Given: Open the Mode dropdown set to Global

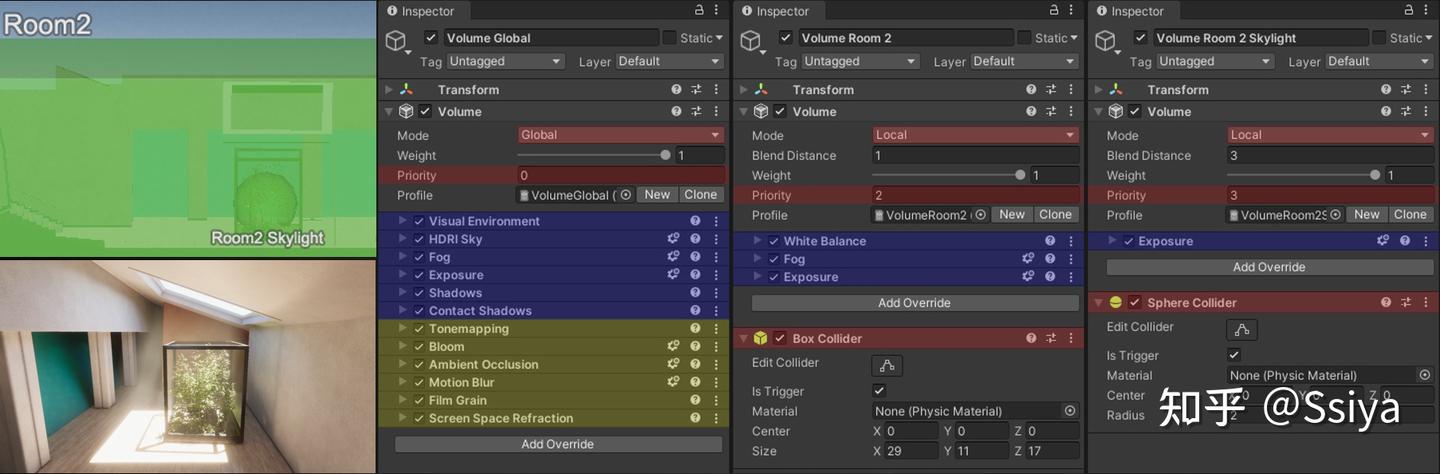Looking at the screenshot, I should click(620, 135).
